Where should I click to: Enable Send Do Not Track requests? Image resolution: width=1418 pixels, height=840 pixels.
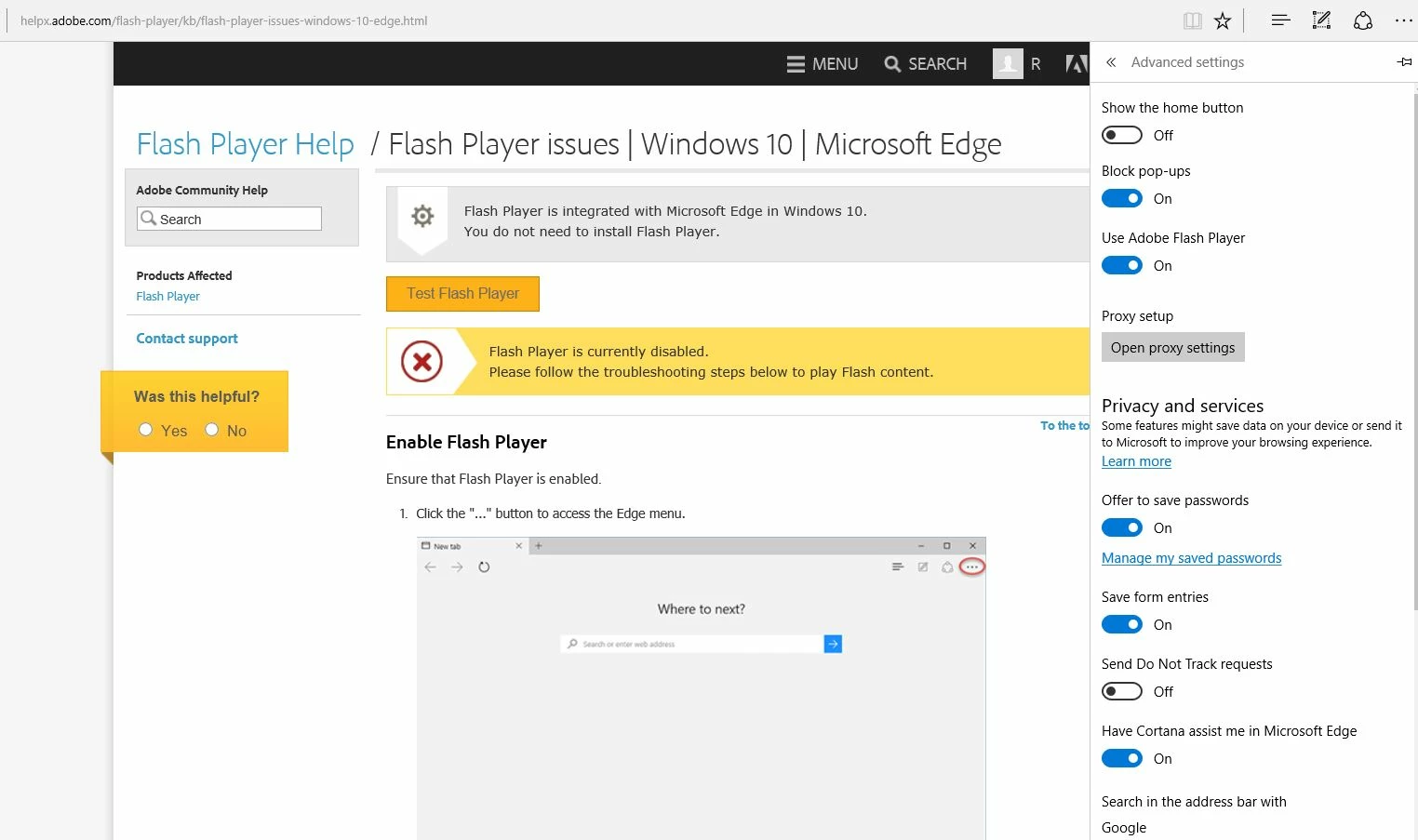(x=1121, y=691)
